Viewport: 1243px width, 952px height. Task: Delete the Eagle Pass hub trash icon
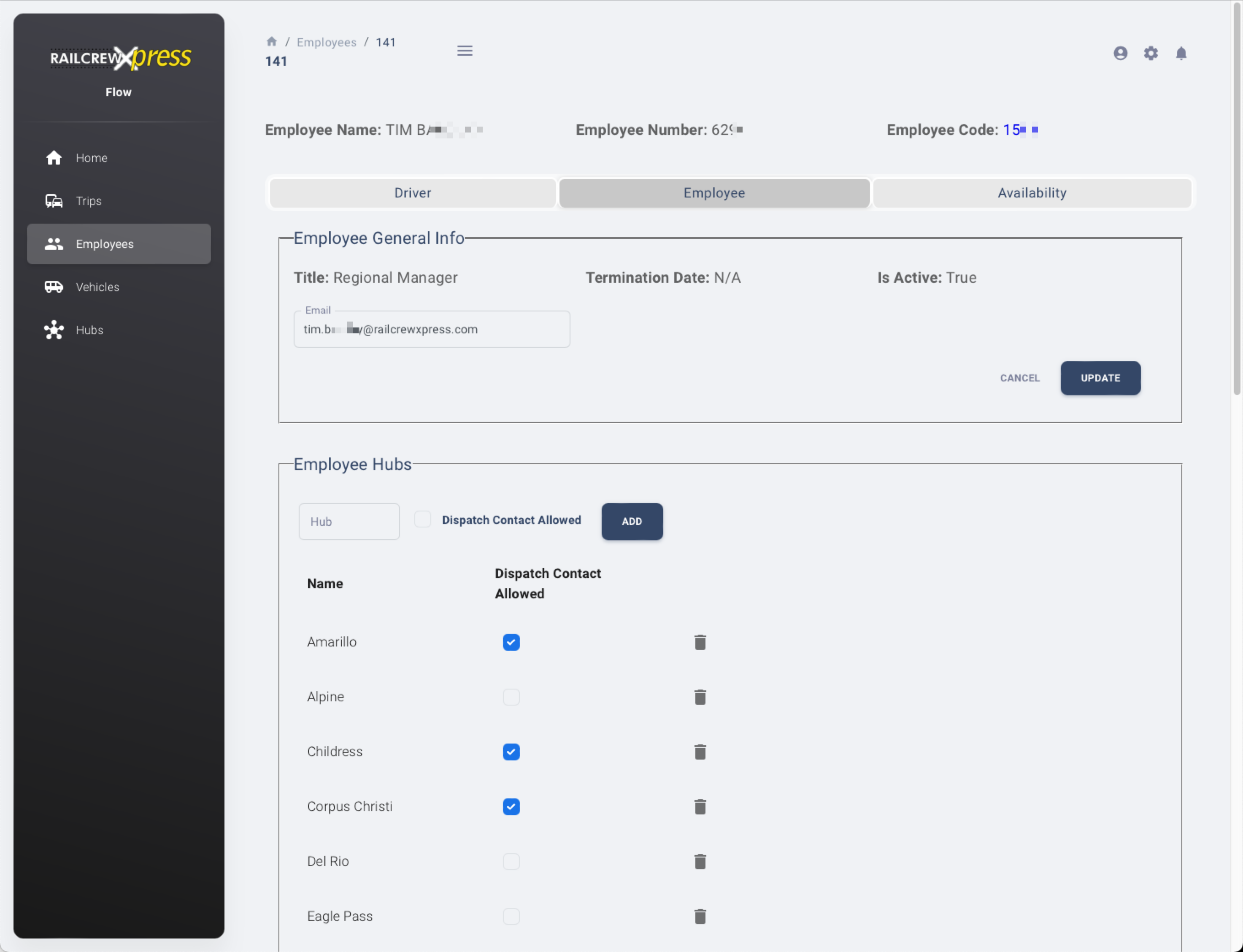pyautogui.click(x=700, y=916)
